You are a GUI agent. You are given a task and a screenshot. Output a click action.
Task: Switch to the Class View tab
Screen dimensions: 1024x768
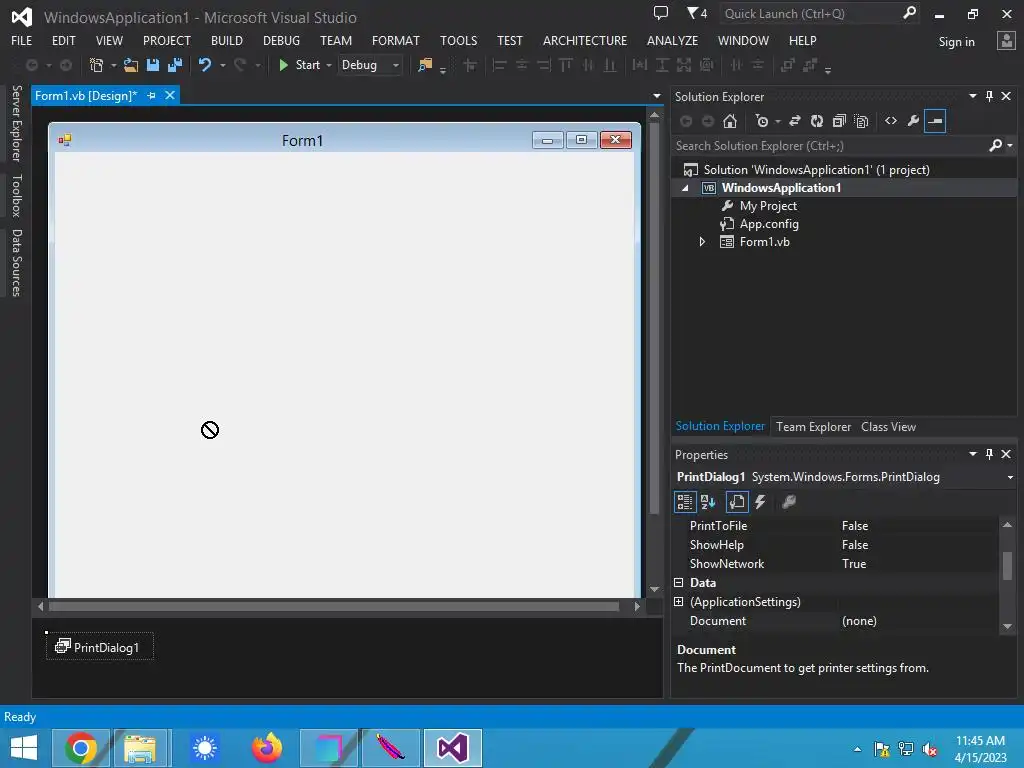point(888,426)
